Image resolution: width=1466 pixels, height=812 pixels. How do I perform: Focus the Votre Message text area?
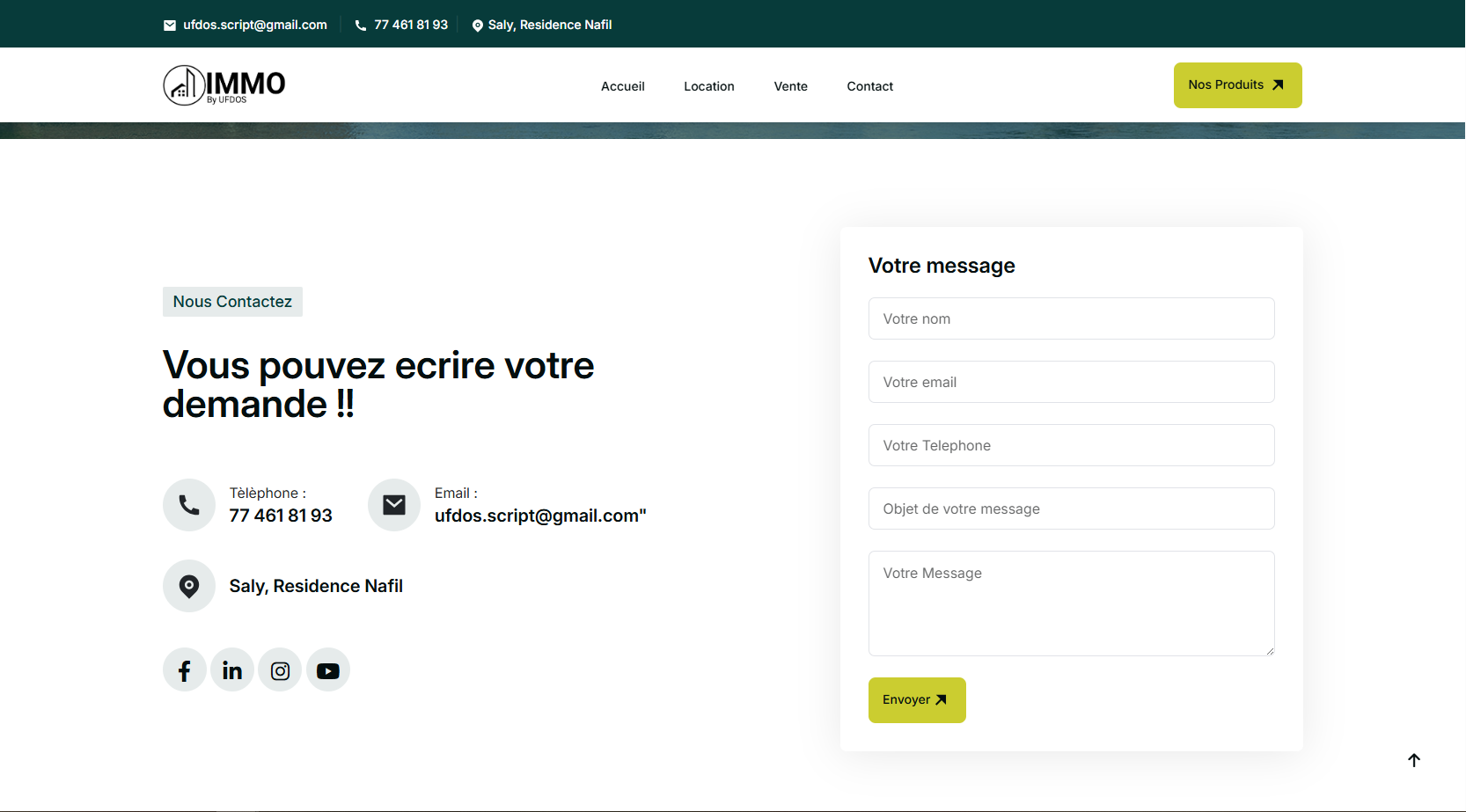pos(1071,604)
